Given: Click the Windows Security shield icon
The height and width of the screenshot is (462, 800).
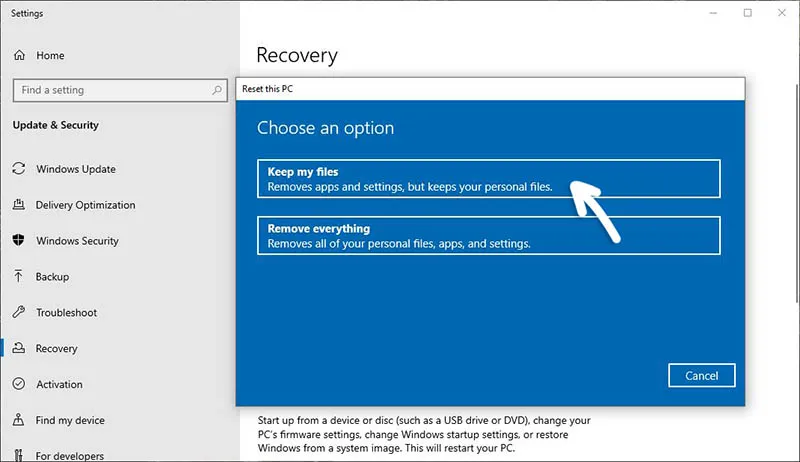Looking at the screenshot, I should (19, 241).
